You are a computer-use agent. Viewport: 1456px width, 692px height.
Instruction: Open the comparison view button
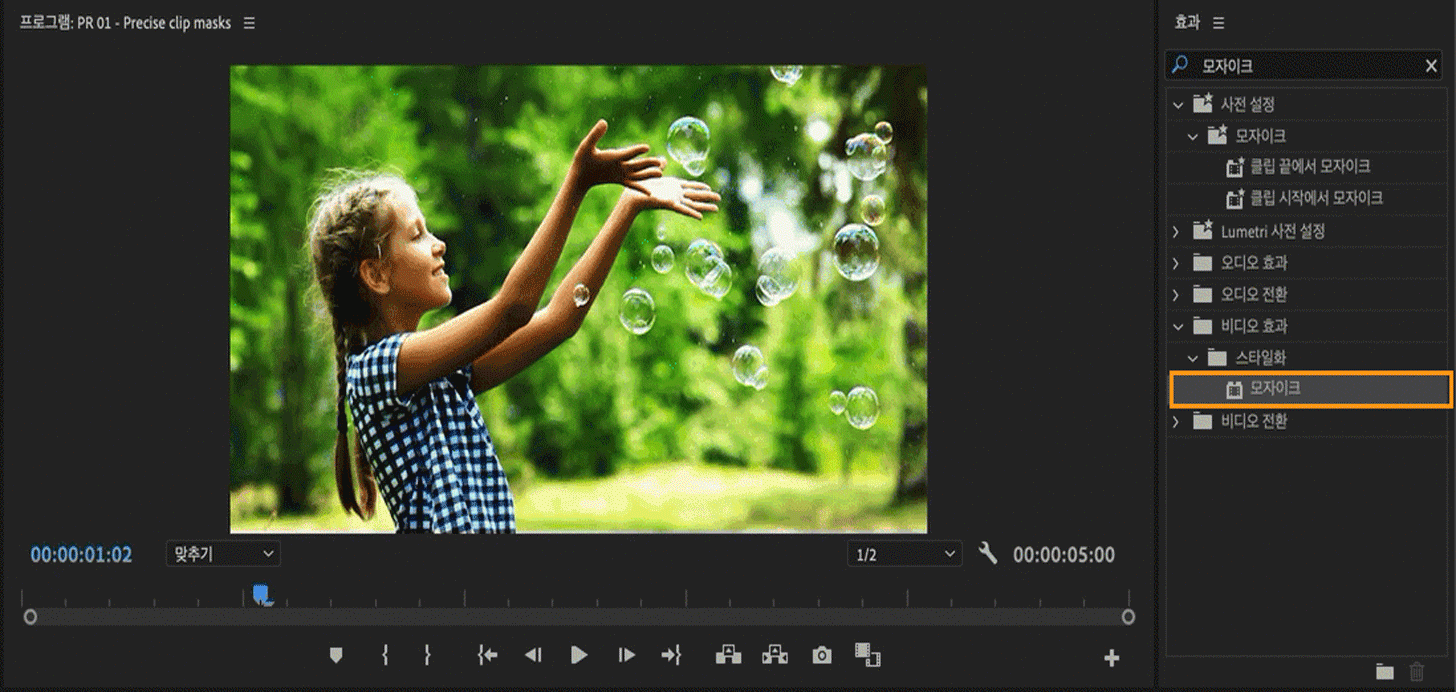[x=867, y=655]
